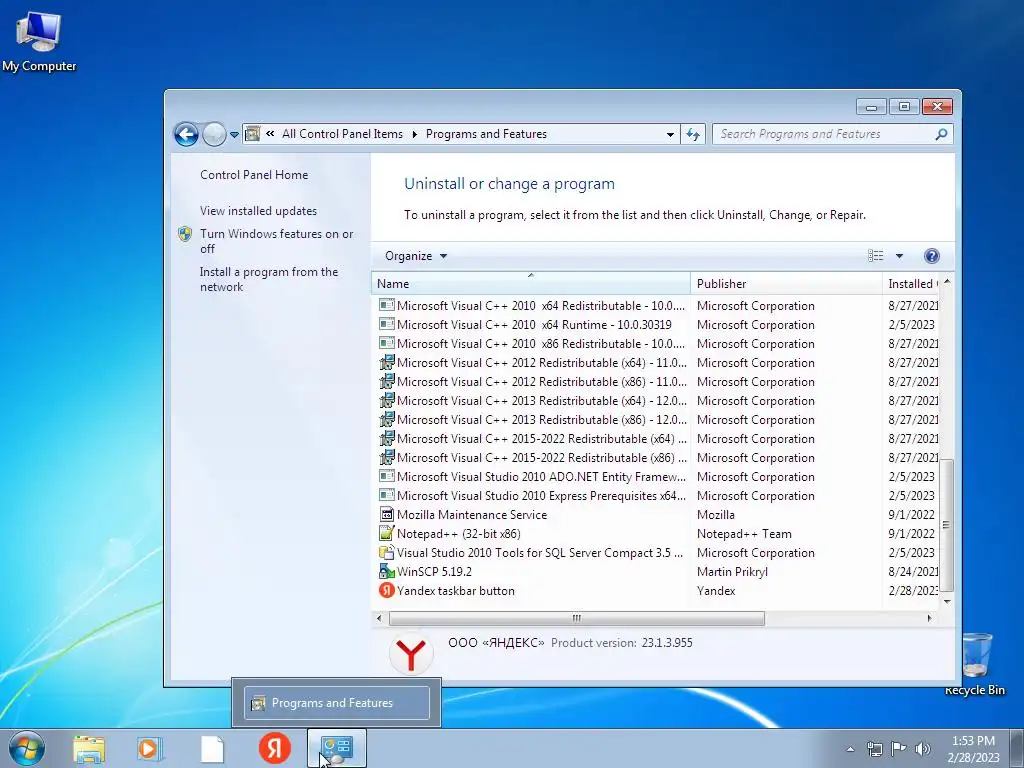
Task: Click vertical scrollbar up arrow
Action: tap(946, 281)
